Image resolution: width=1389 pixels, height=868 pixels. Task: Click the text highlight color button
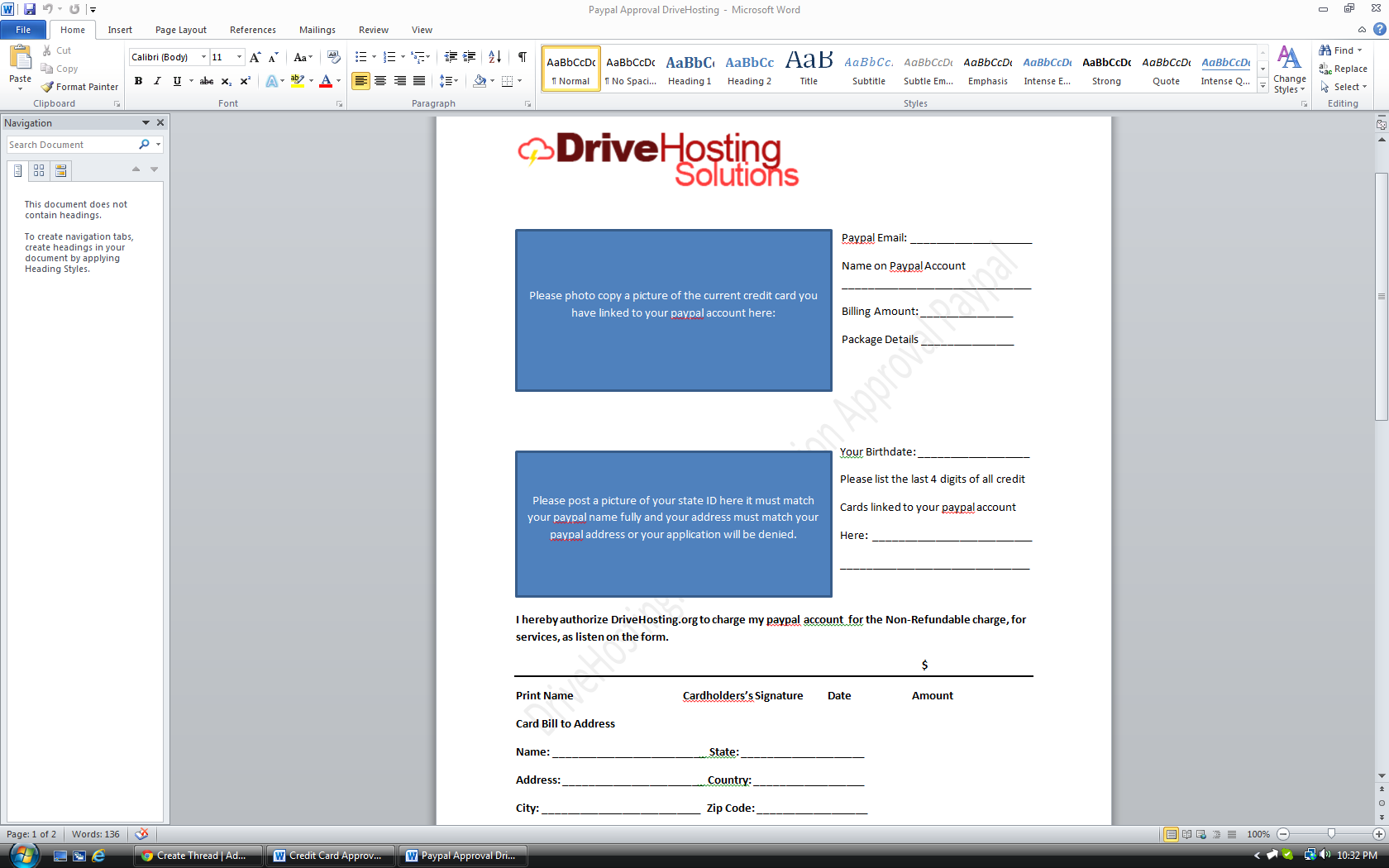coord(298,81)
